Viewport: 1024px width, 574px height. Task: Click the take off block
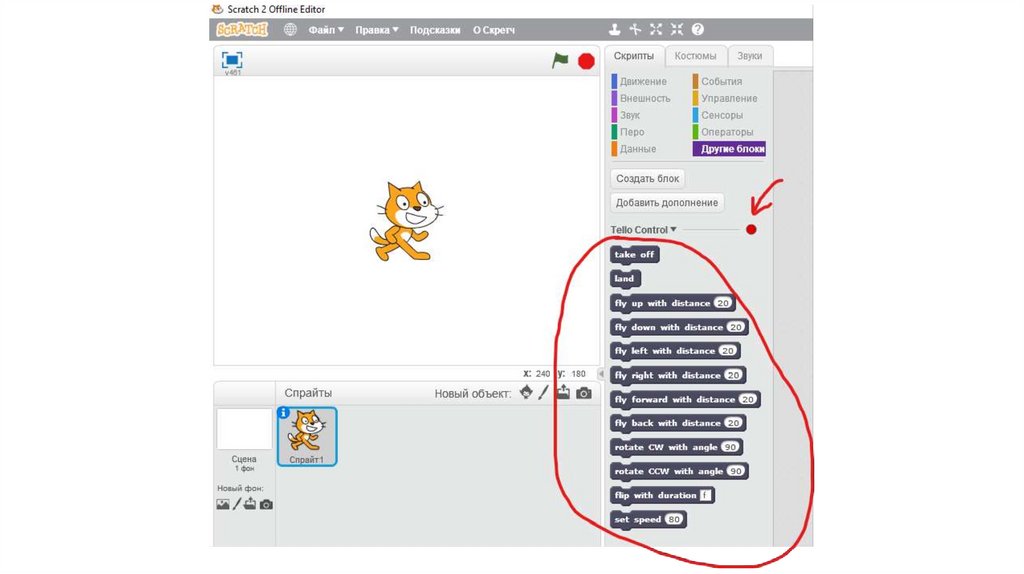(x=634, y=255)
